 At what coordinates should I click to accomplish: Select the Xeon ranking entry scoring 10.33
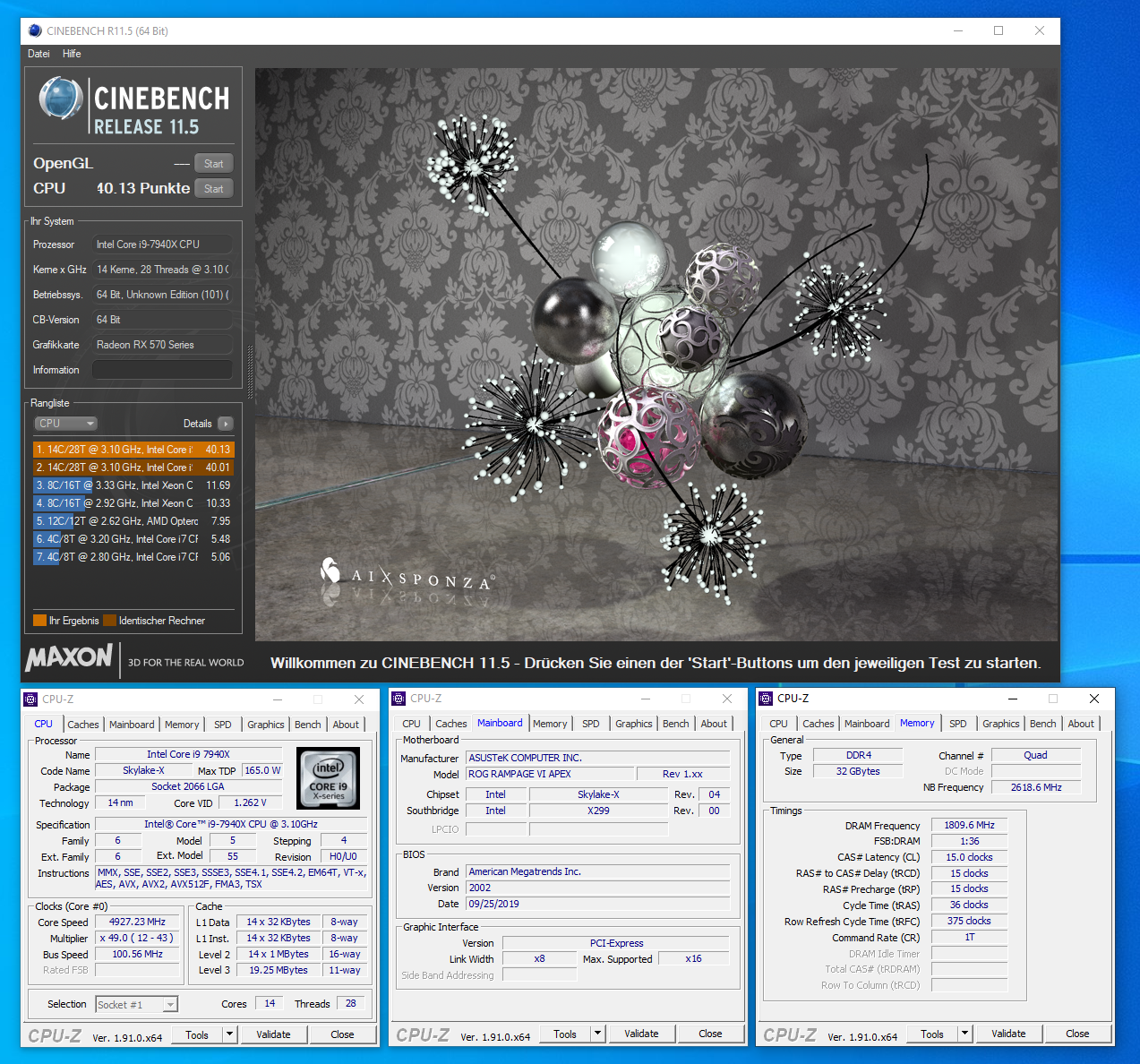(x=133, y=503)
